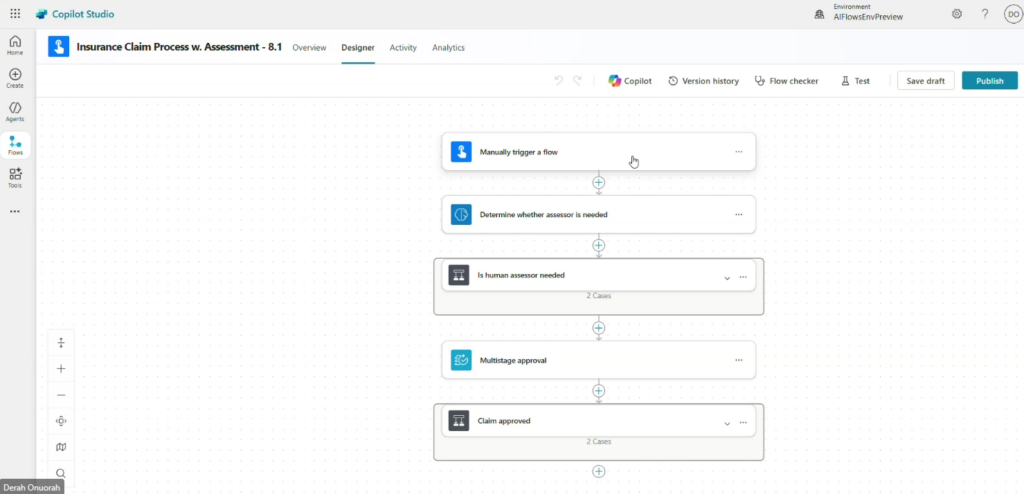Open more options on 'Multistage approval' step
1024x494 pixels.
pos(739,360)
